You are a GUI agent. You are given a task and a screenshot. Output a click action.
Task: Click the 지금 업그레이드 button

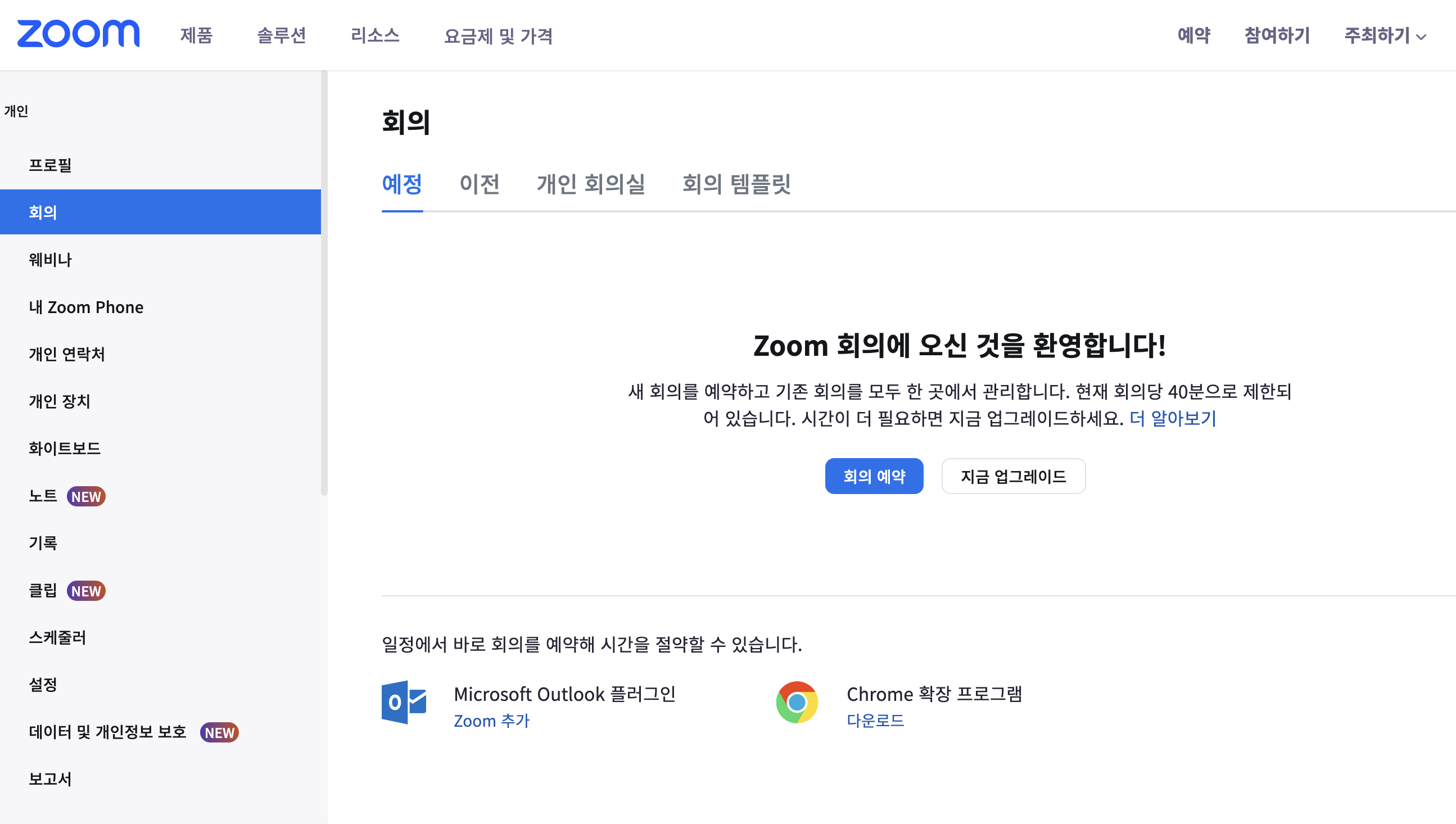(1013, 476)
